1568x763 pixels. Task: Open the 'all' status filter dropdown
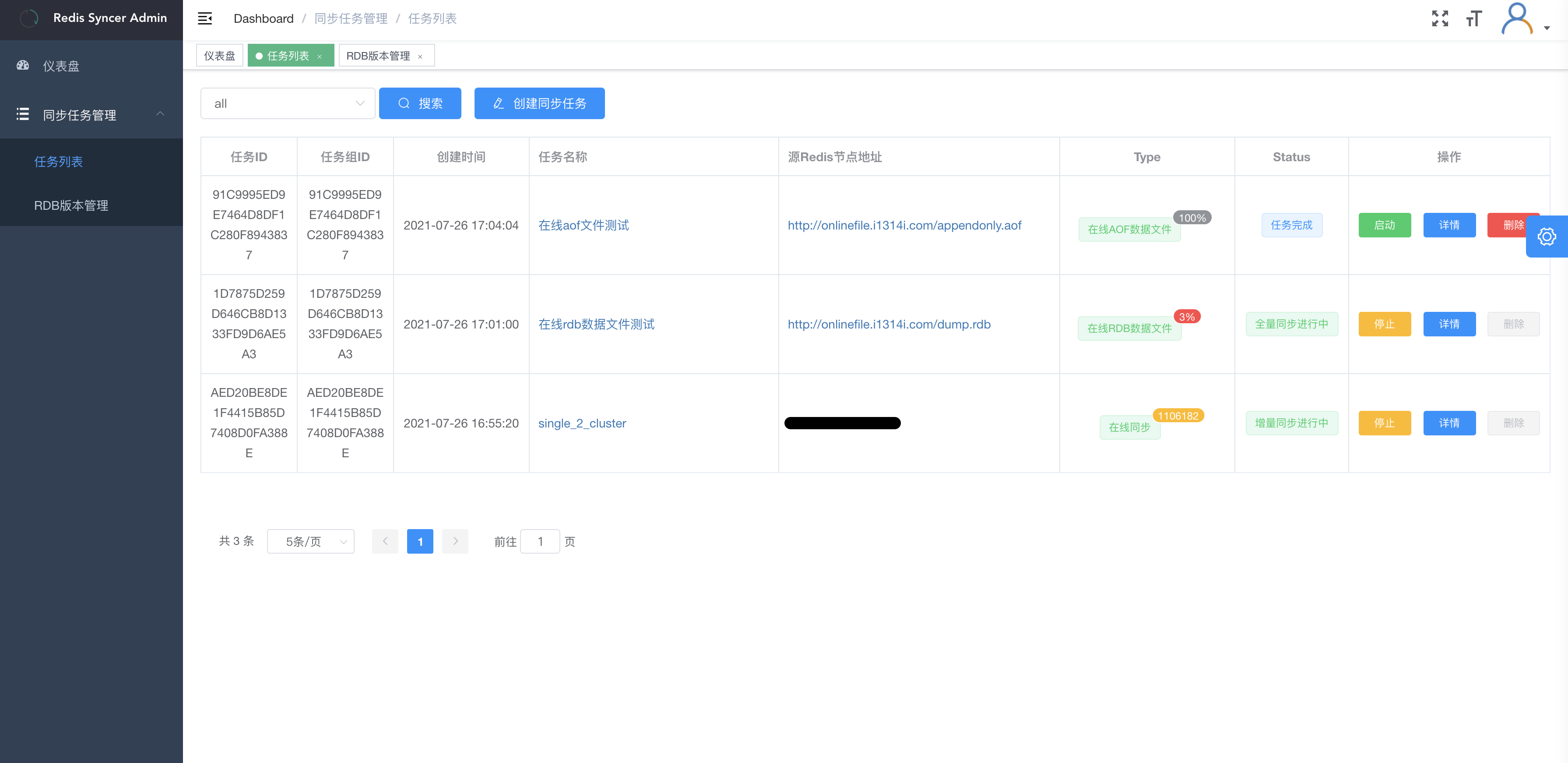287,103
